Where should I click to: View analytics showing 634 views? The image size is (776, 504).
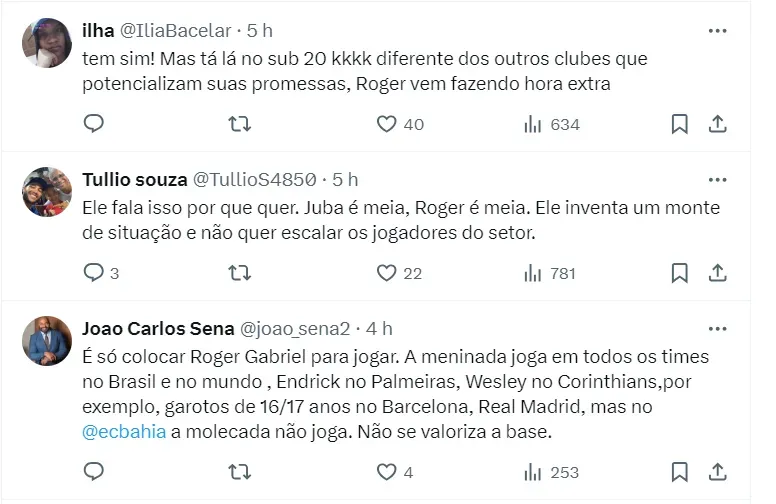point(551,124)
